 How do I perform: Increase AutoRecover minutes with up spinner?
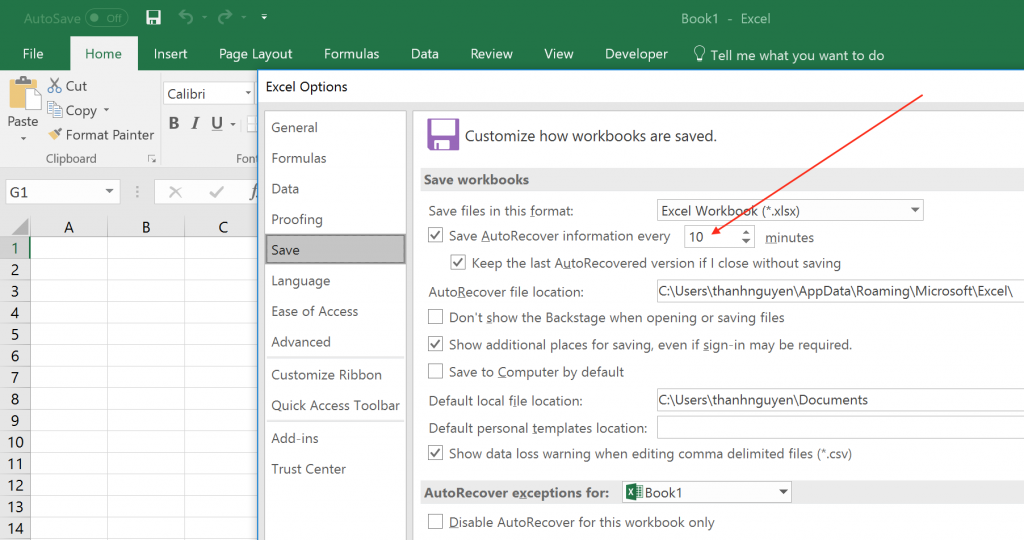(x=746, y=232)
